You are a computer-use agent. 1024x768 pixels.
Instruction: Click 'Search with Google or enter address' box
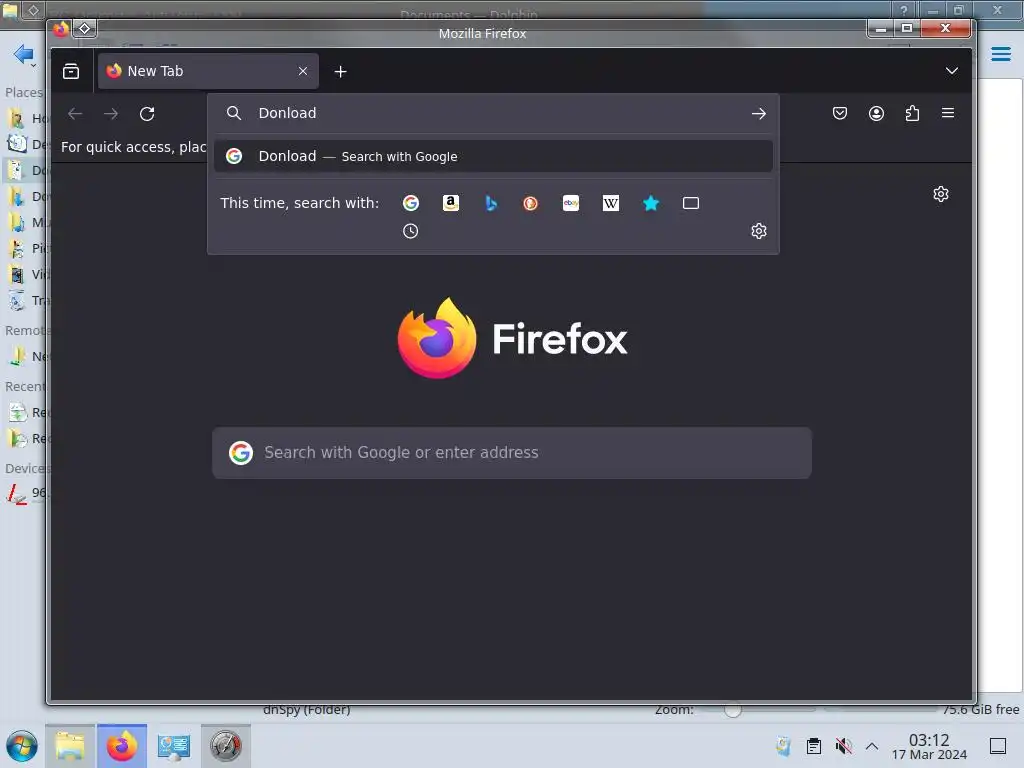(511, 453)
